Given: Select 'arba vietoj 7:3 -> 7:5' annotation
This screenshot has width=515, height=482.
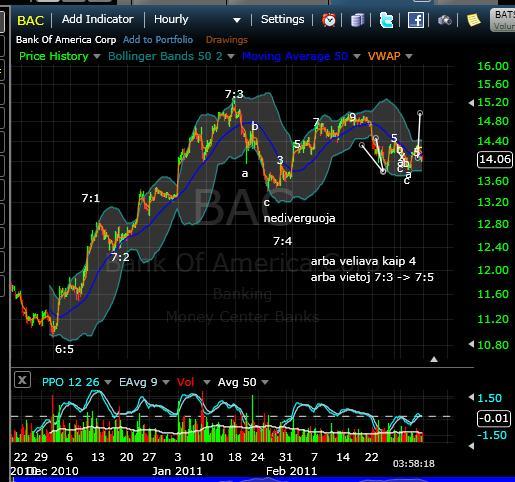Looking at the screenshot, I should click(x=372, y=277).
